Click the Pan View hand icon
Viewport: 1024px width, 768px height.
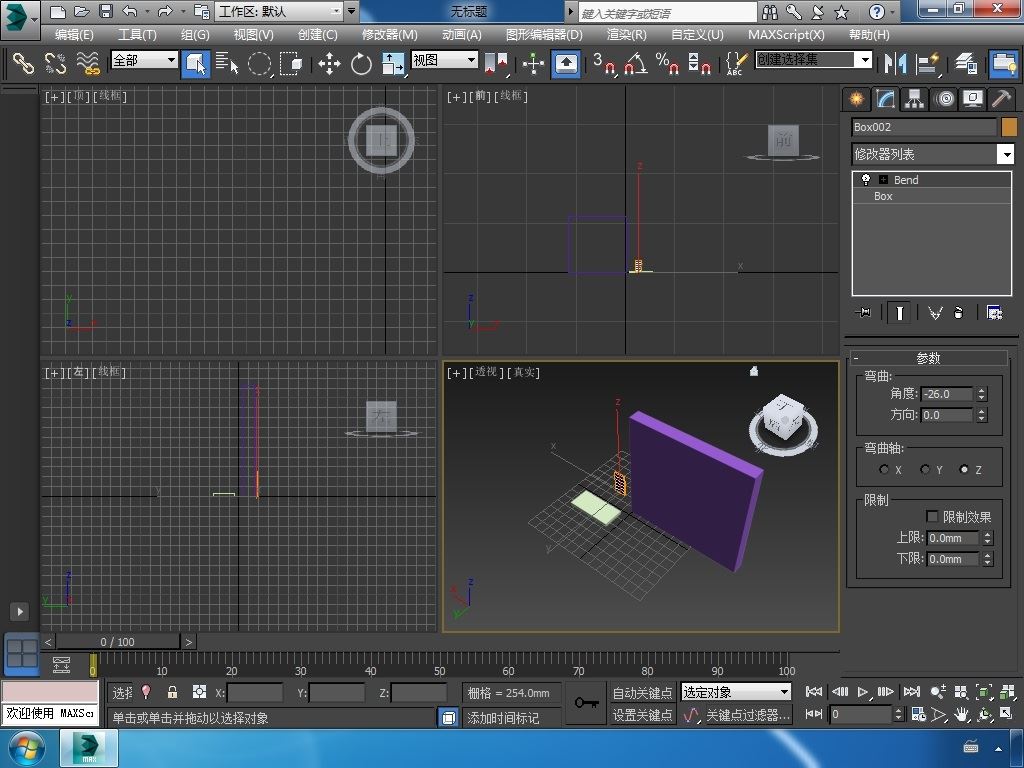961,715
